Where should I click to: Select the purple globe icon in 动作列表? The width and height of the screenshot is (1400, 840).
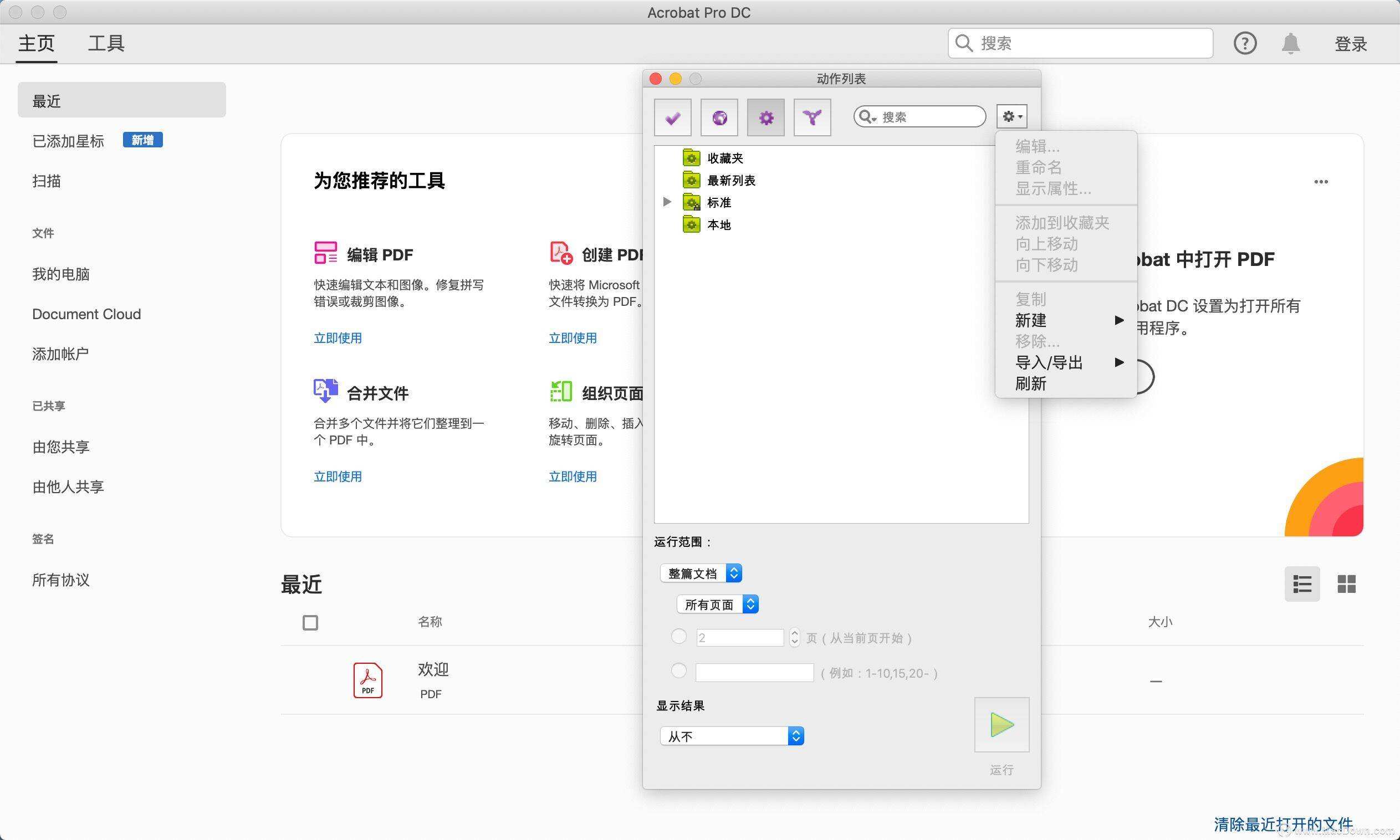click(x=719, y=117)
